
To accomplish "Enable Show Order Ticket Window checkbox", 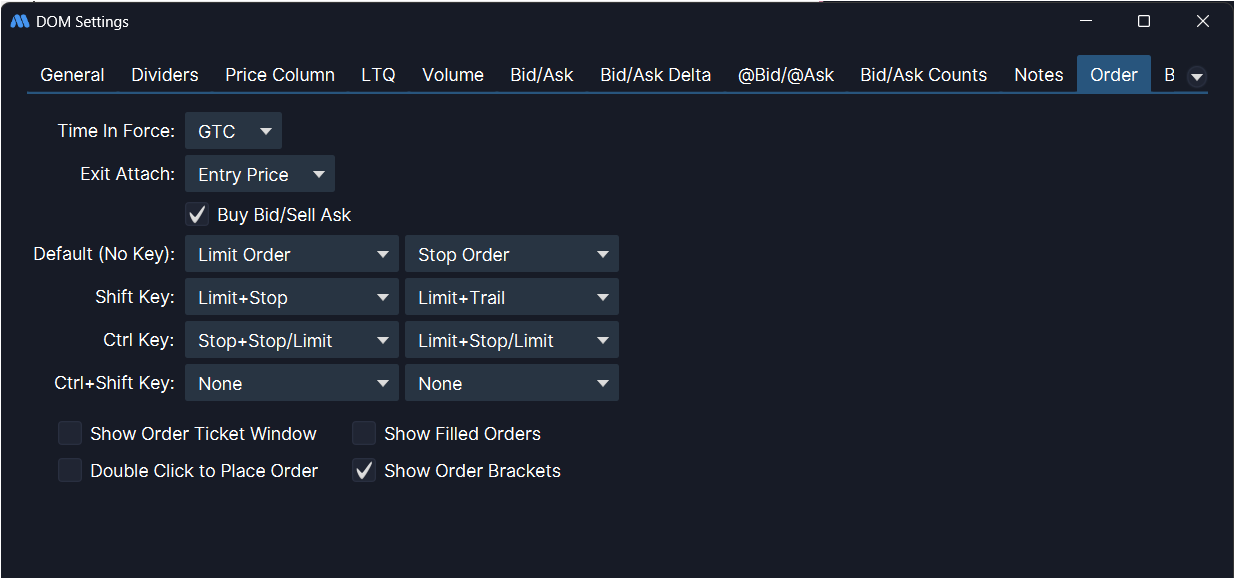I will pos(70,433).
